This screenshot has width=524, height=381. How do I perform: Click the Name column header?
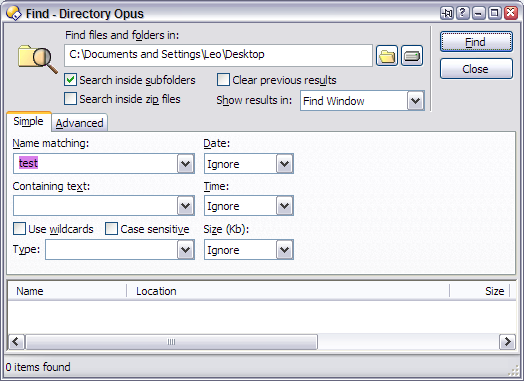point(67,291)
